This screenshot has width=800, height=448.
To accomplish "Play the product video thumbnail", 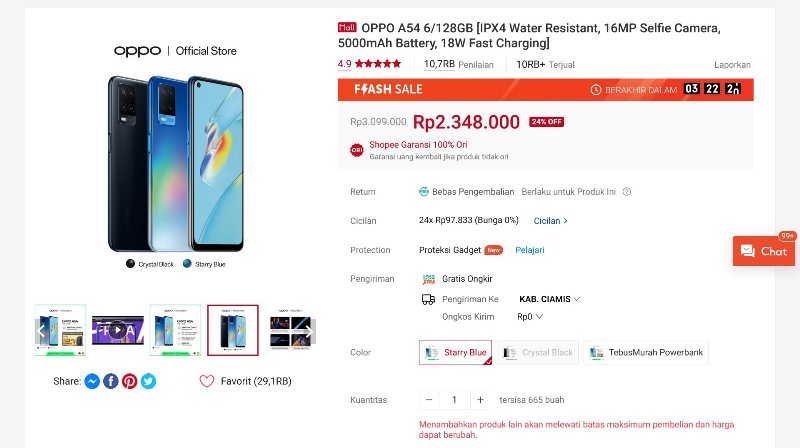I will point(118,329).
